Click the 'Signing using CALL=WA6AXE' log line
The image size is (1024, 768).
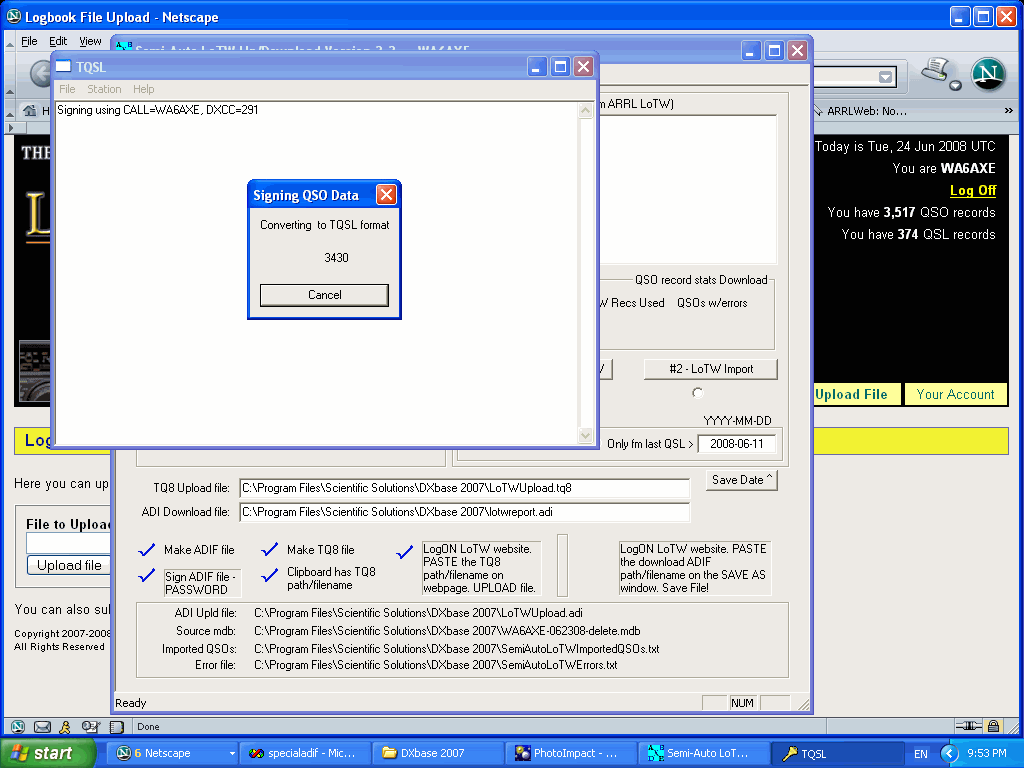click(157, 110)
